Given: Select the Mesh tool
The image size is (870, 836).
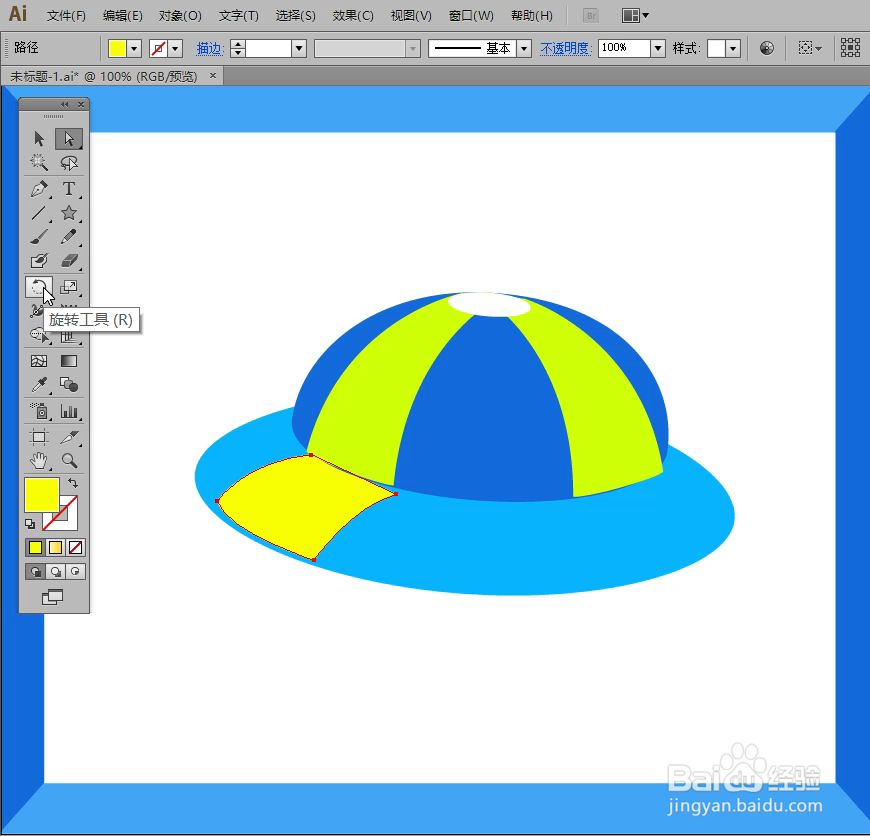Looking at the screenshot, I should [39, 361].
